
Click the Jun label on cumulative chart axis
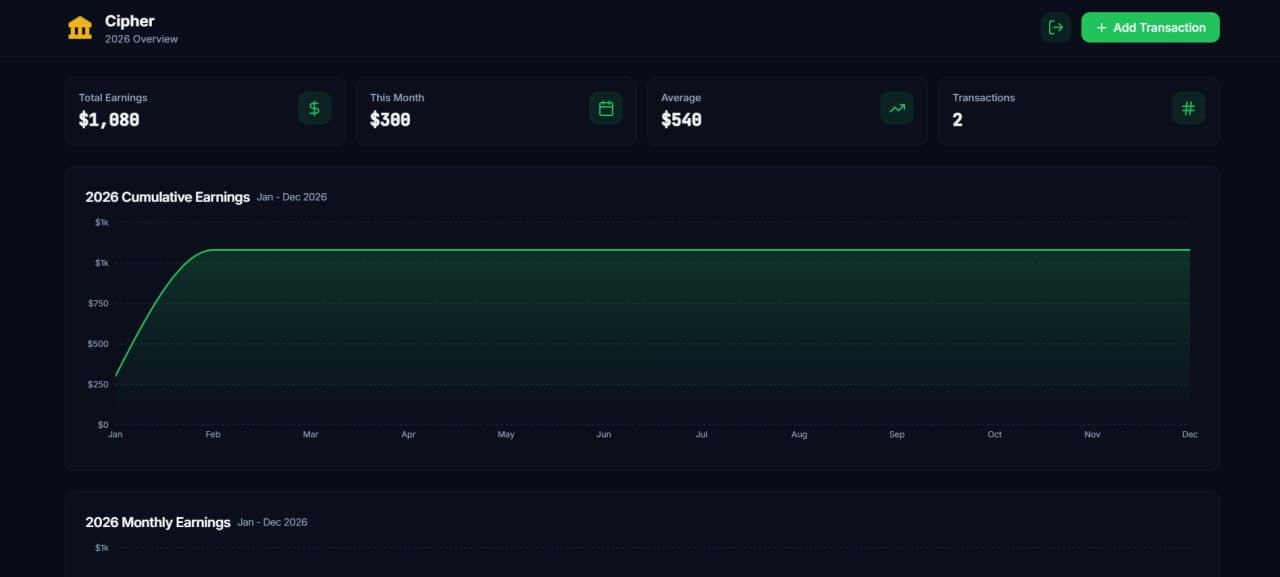point(604,435)
